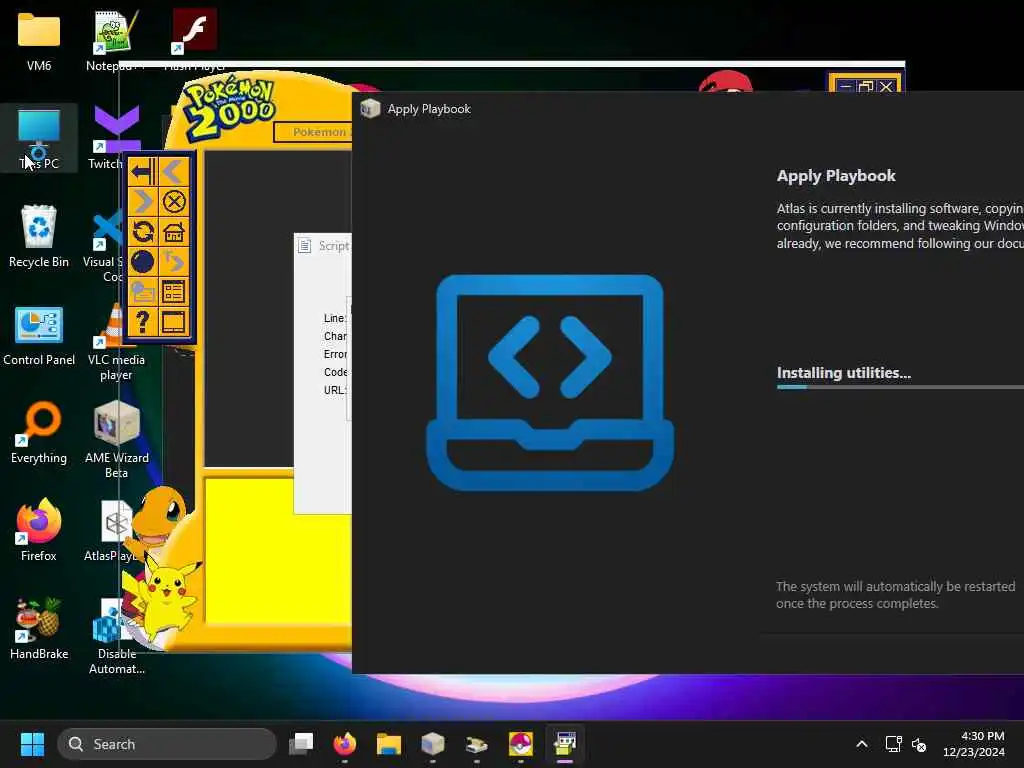Screen dimensions: 1024x768
Task: Open the Windows Start menu
Action: point(32,744)
